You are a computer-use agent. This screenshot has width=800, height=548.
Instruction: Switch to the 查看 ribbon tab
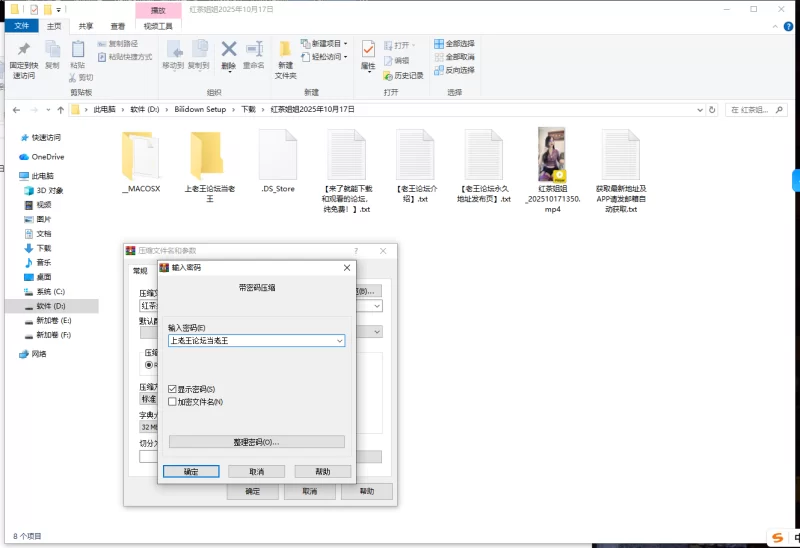pos(118,27)
